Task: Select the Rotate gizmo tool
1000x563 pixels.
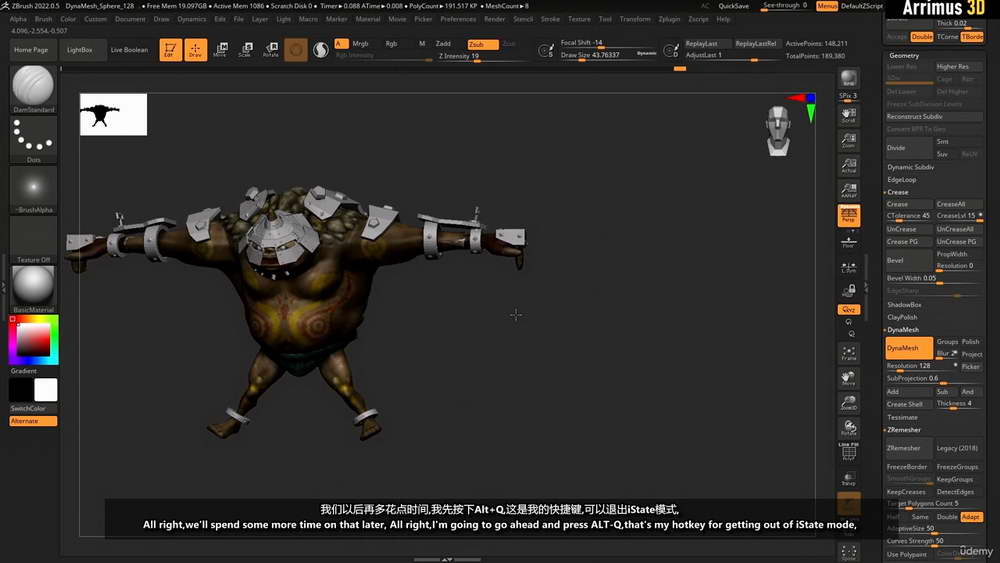Action: pyautogui.click(x=271, y=50)
